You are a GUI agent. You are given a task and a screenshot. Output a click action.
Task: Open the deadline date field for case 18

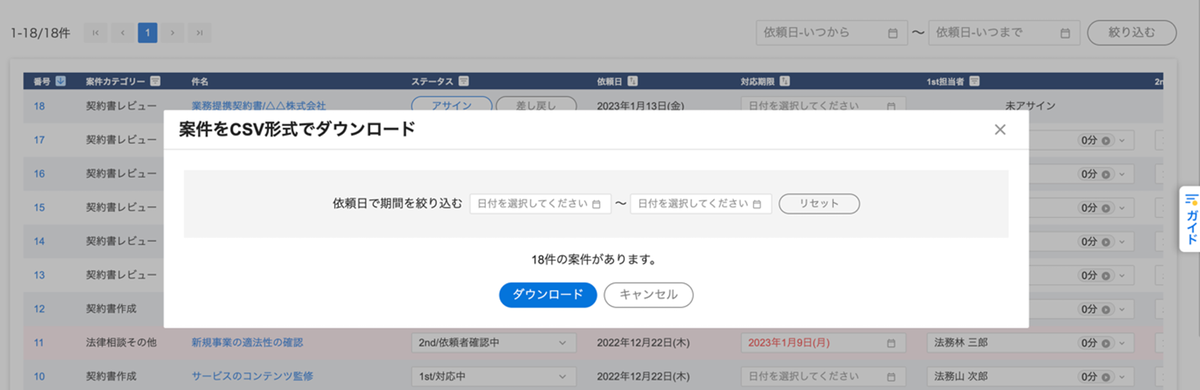click(823, 105)
